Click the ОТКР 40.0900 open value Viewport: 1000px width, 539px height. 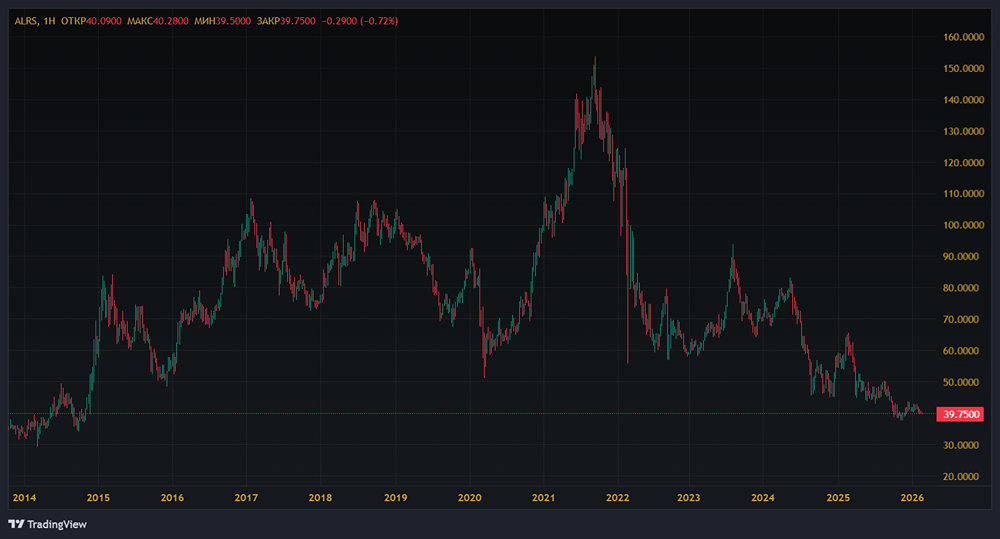coord(91,21)
